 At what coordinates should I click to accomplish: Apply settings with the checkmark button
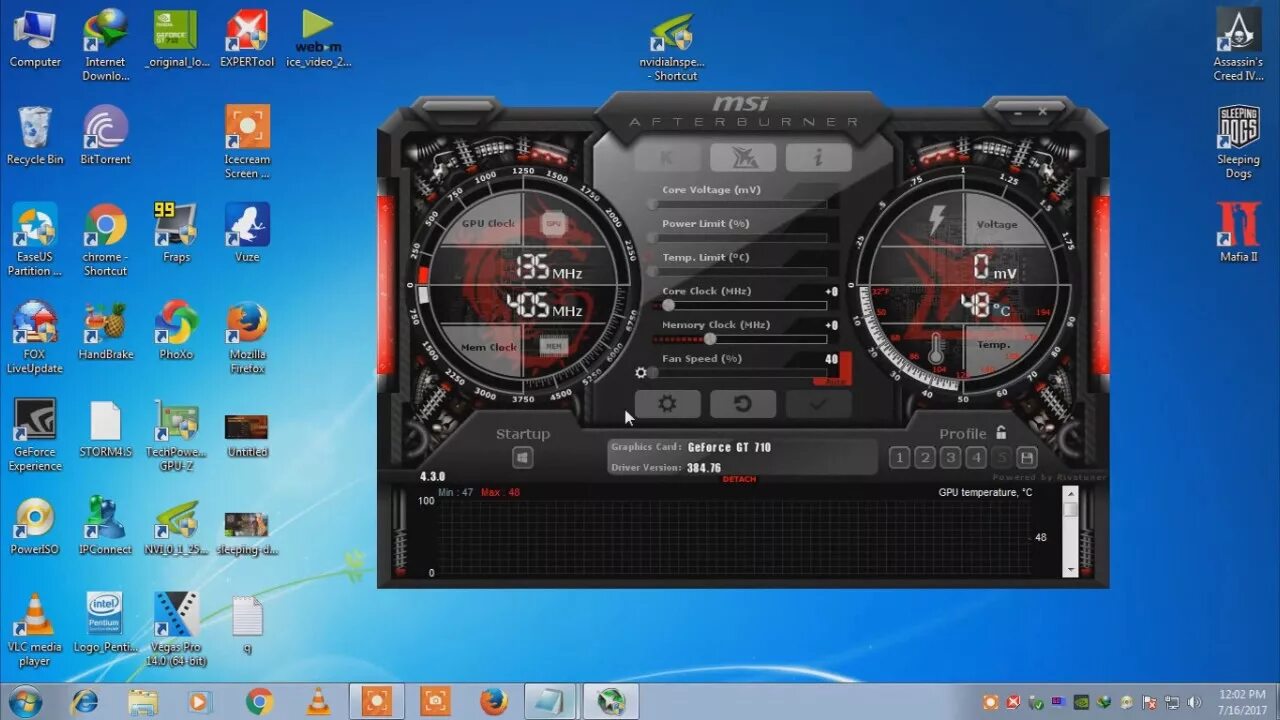click(x=818, y=404)
